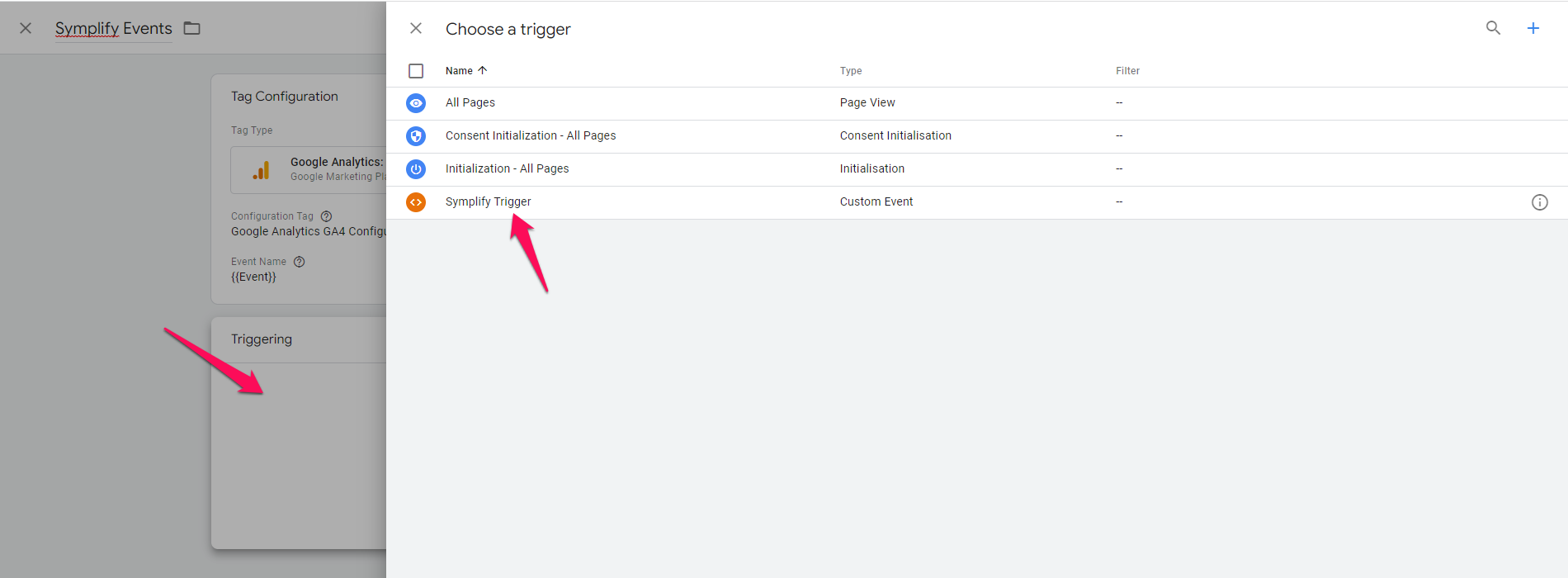Open the Triggering card
Viewport: 1568px width, 578px height.
(x=299, y=433)
